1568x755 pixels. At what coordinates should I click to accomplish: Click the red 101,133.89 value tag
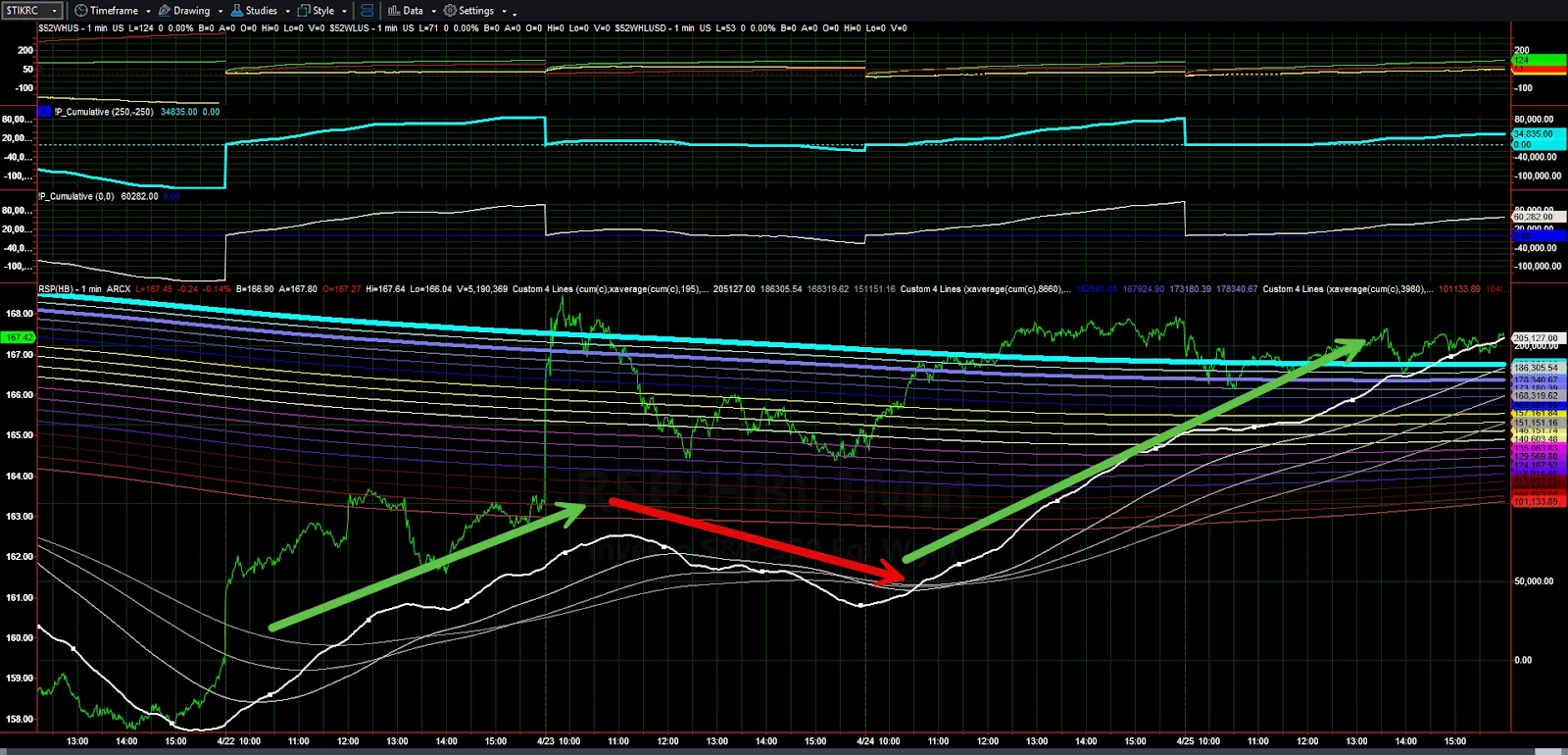[1538, 502]
